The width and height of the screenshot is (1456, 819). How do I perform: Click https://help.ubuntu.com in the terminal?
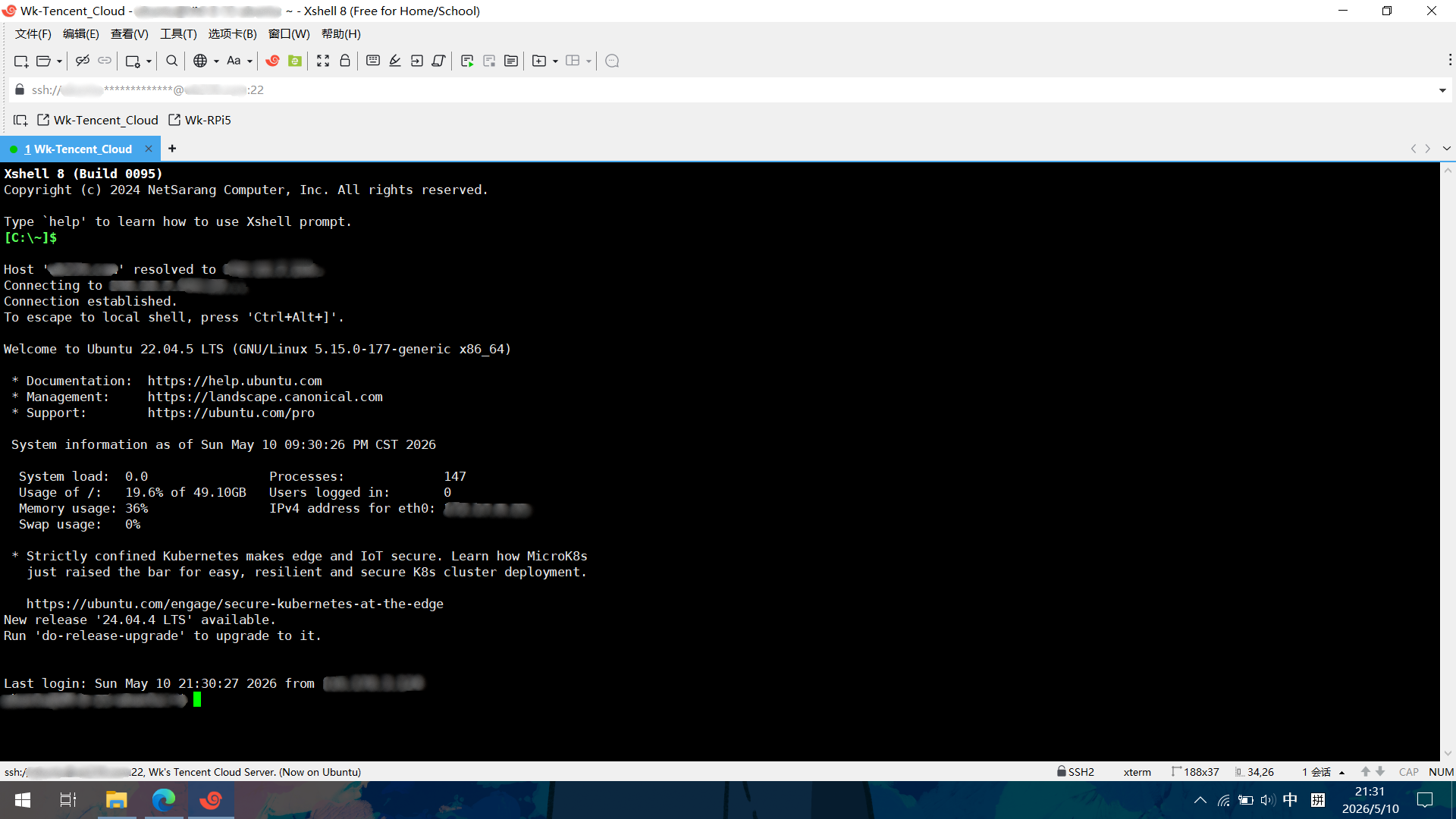tap(234, 381)
